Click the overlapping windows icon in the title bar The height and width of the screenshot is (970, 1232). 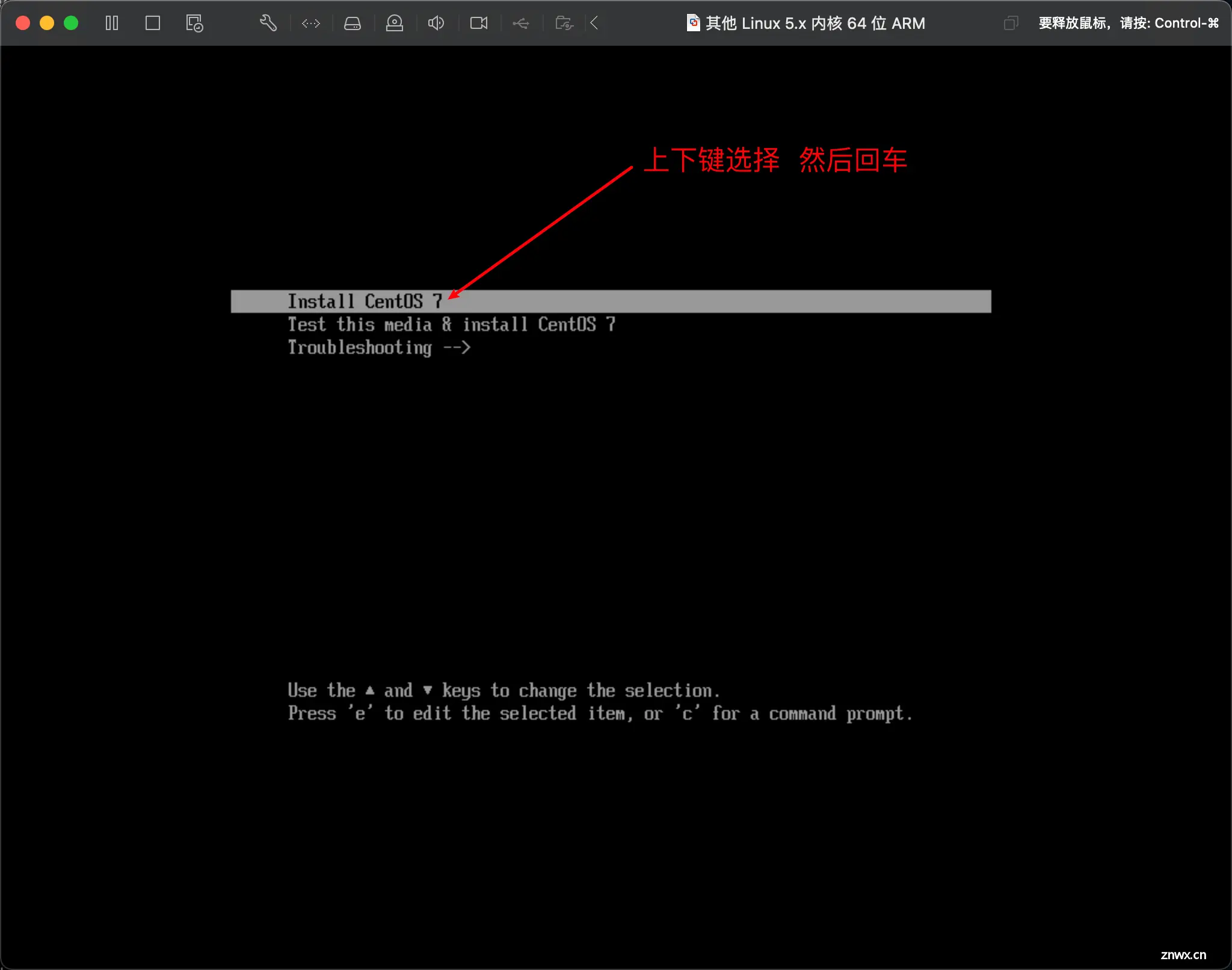tap(1011, 23)
